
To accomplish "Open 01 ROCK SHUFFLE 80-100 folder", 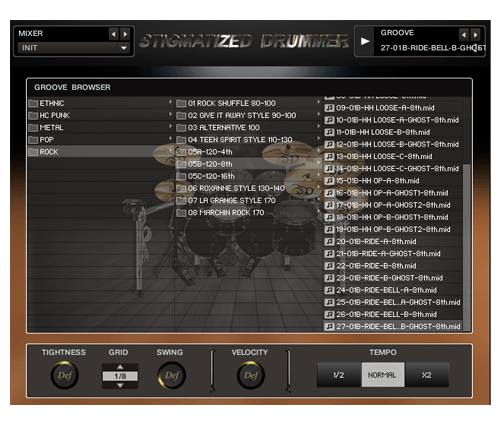I will 249,103.
